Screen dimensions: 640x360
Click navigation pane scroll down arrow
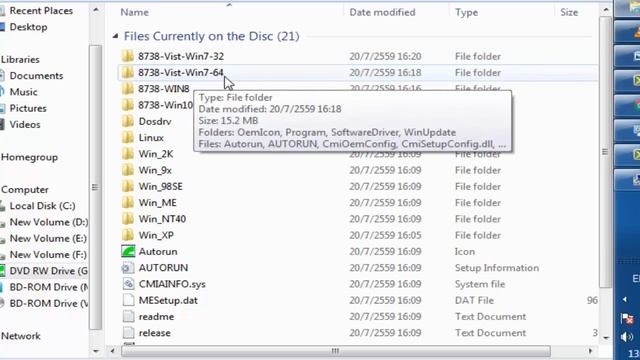[95, 351]
